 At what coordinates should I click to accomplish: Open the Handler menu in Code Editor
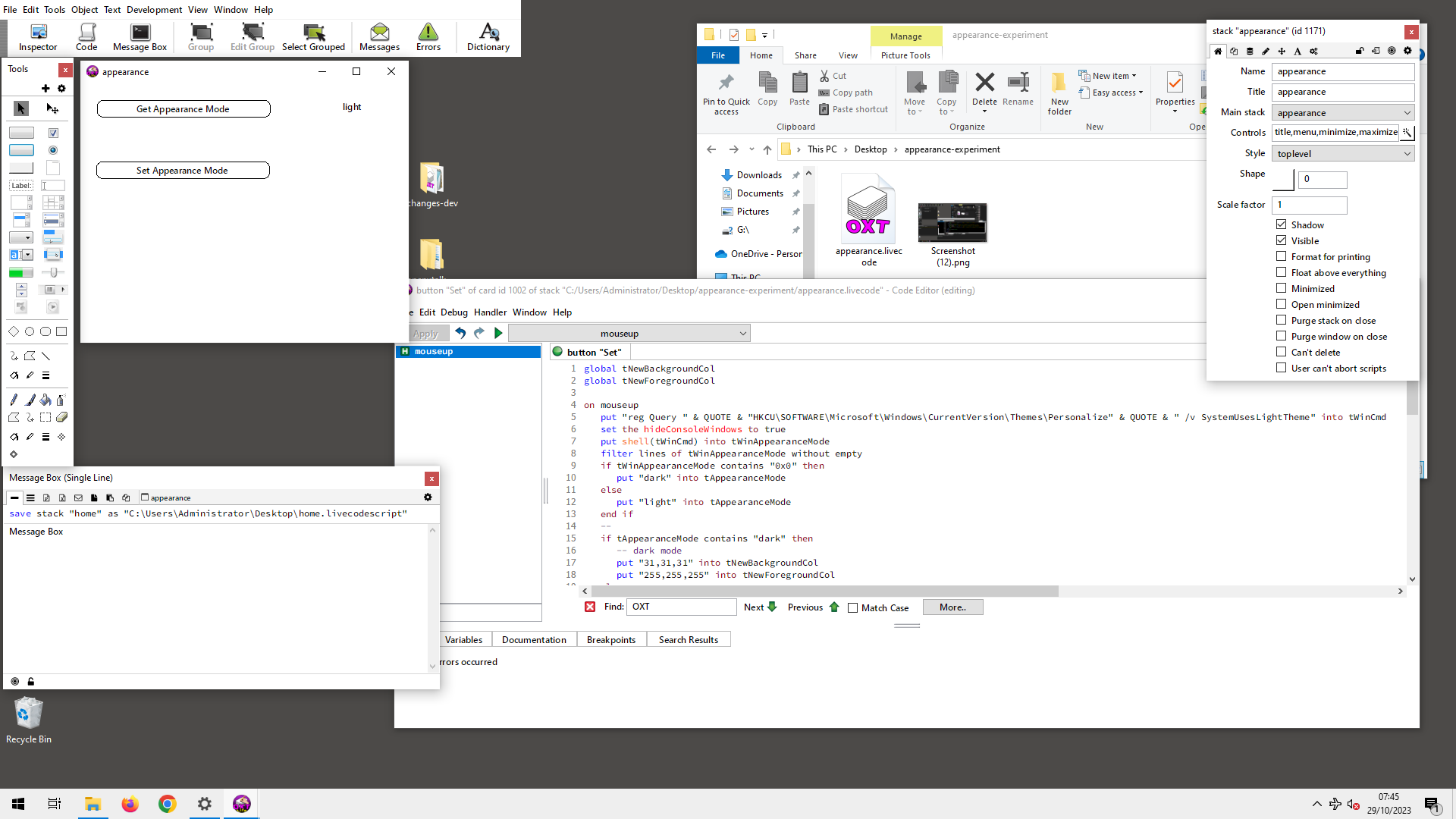pyautogui.click(x=490, y=312)
